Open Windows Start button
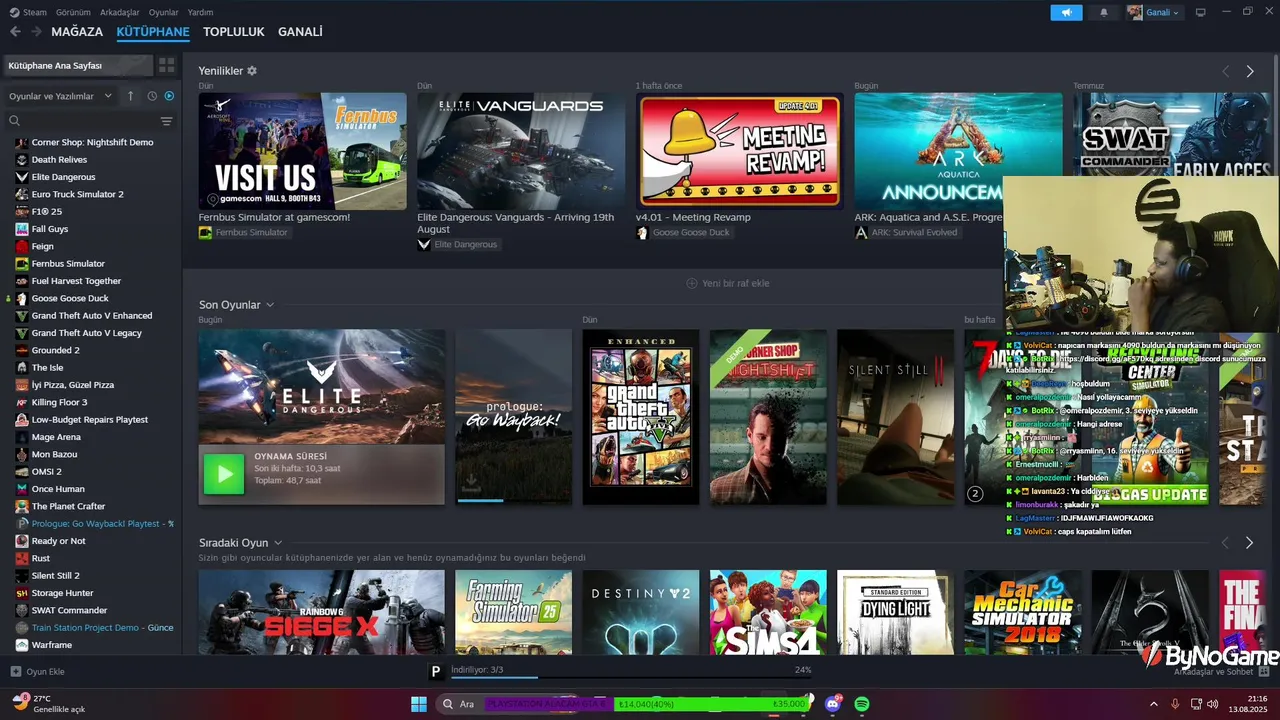Viewport: 1280px width, 720px height. pyautogui.click(x=419, y=704)
